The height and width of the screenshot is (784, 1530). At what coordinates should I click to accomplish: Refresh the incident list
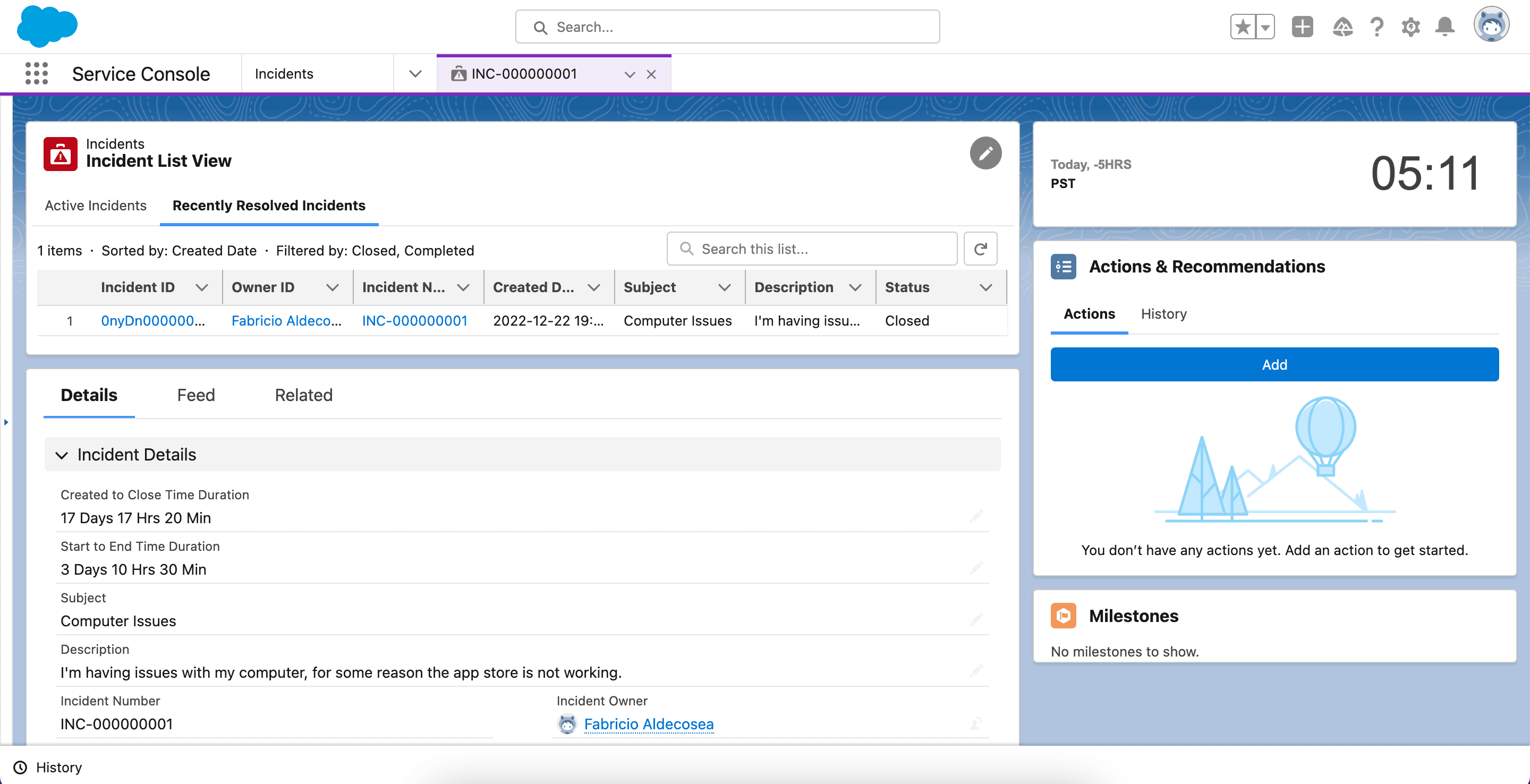[980, 248]
